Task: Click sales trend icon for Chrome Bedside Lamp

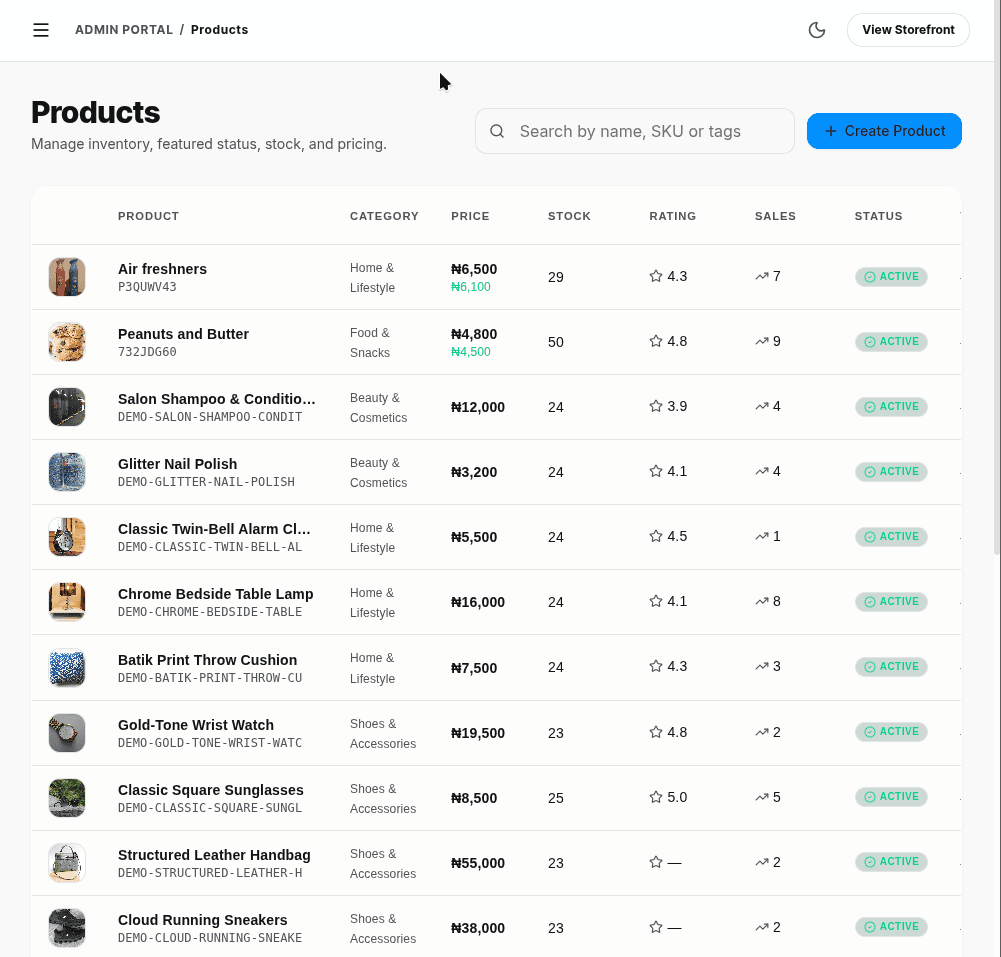Action: click(x=762, y=601)
